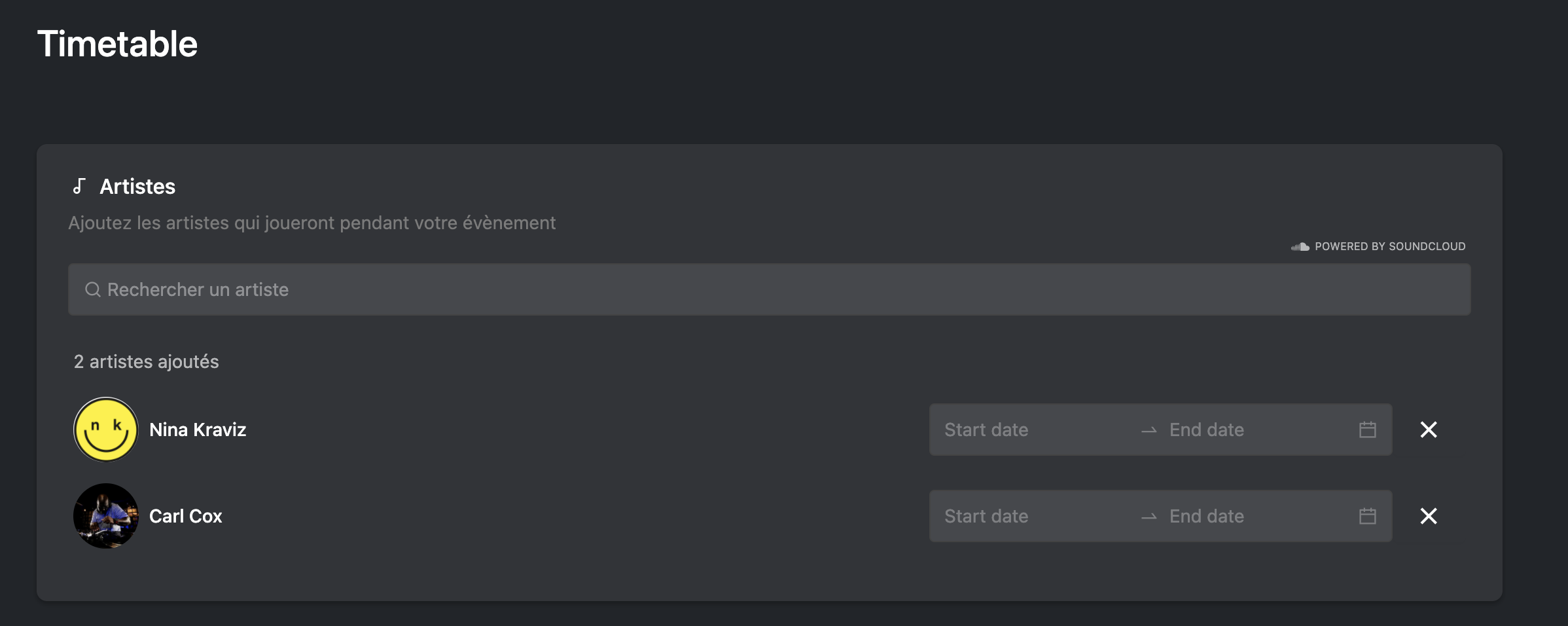1568x626 pixels.
Task: Click the music note icon beside Artistes
Action: tap(79, 187)
